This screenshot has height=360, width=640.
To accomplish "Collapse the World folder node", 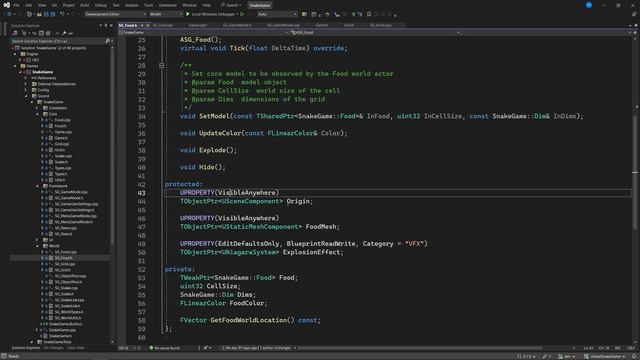I will pos(37,246).
